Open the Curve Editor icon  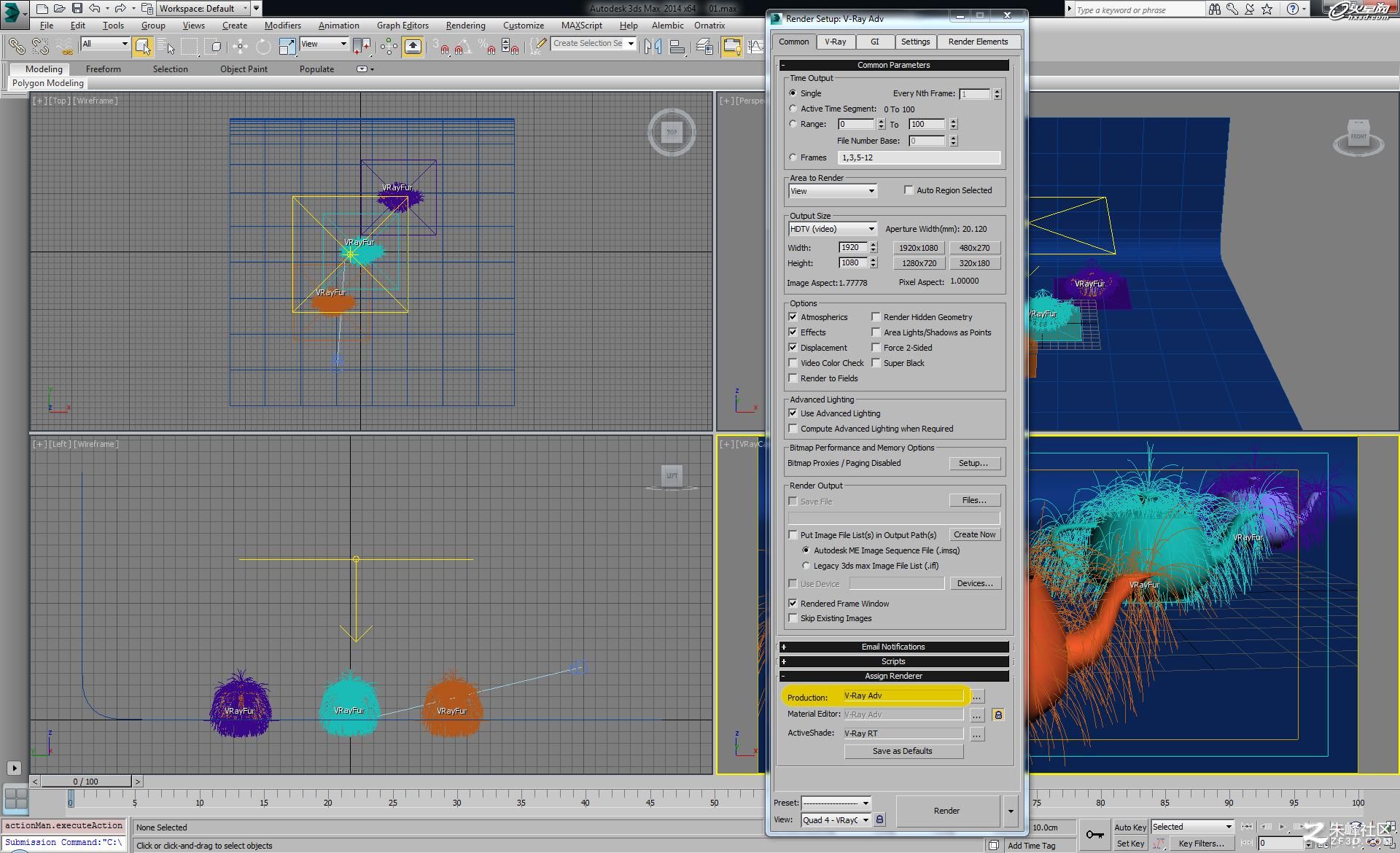756,47
